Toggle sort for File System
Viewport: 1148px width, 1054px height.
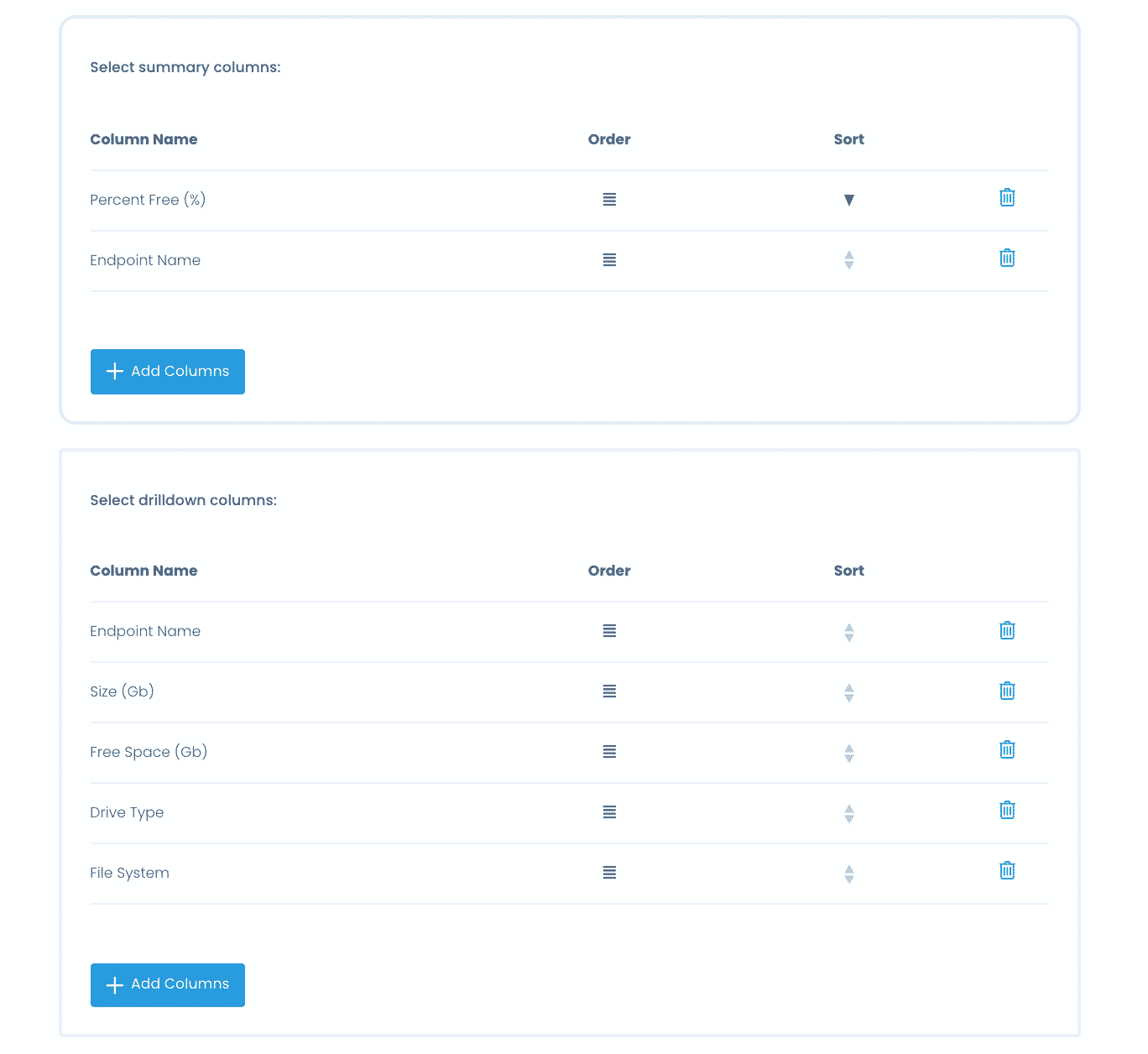tap(849, 874)
